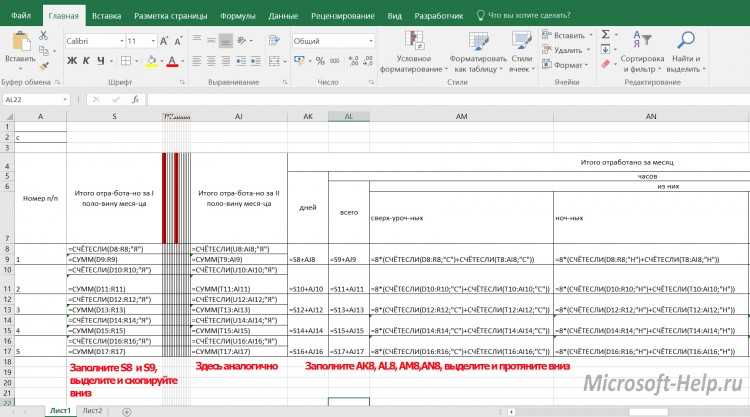
Task: Align text to middle vertically
Action: tap(211, 40)
